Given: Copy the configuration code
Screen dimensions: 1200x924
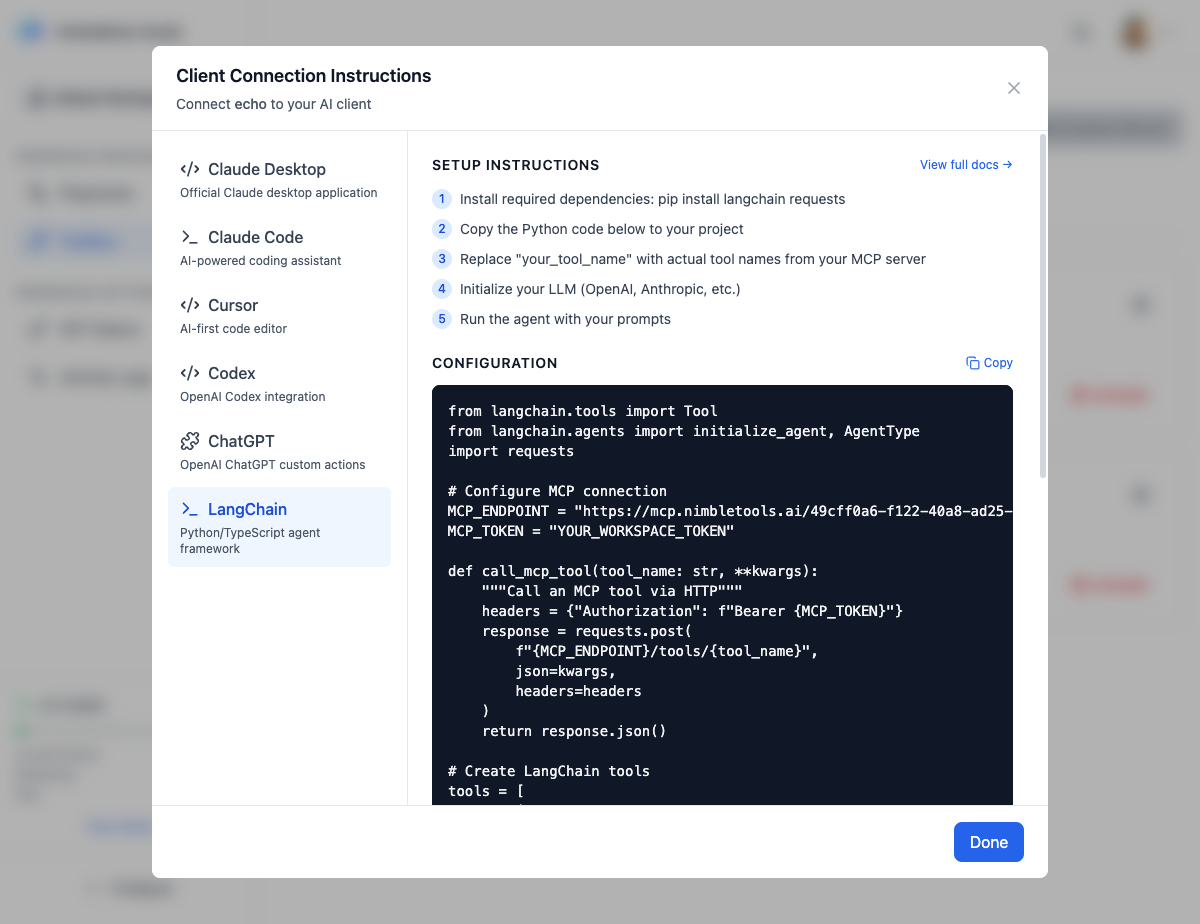Looking at the screenshot, I should click(x=989, y=363).
